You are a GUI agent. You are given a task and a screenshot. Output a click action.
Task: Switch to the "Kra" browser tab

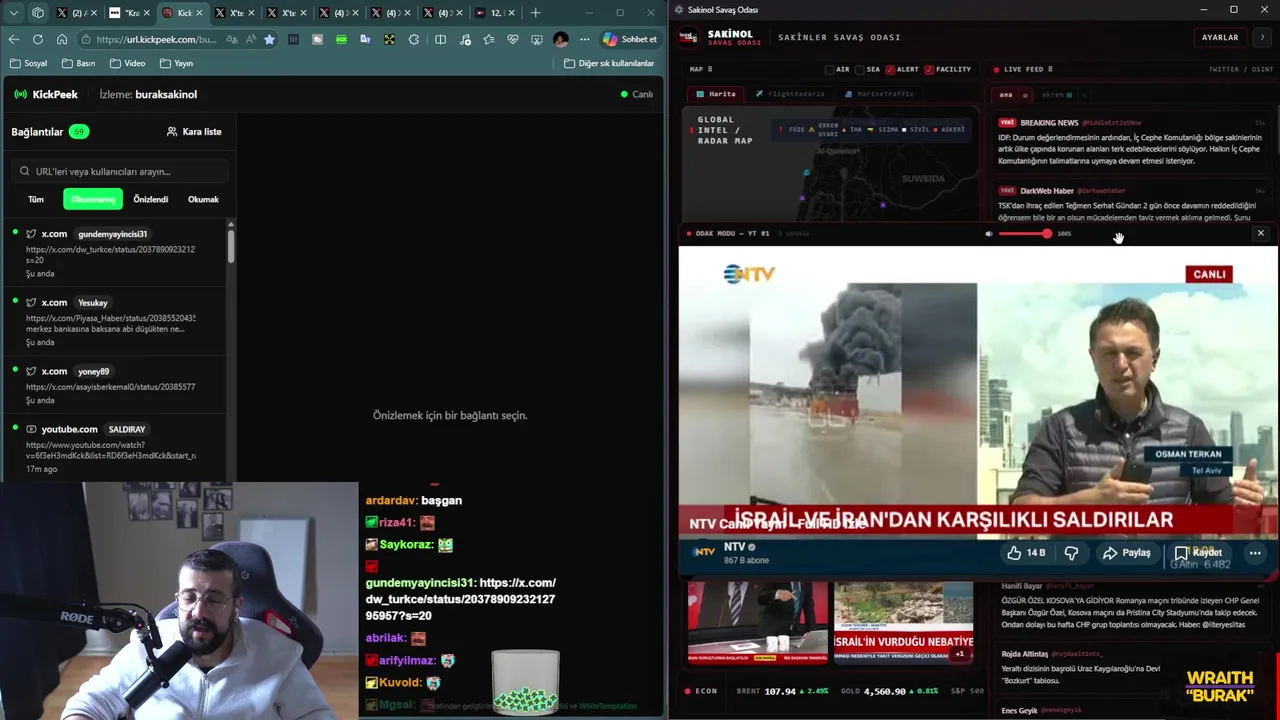pyautogui.click(x=128, y=13)
